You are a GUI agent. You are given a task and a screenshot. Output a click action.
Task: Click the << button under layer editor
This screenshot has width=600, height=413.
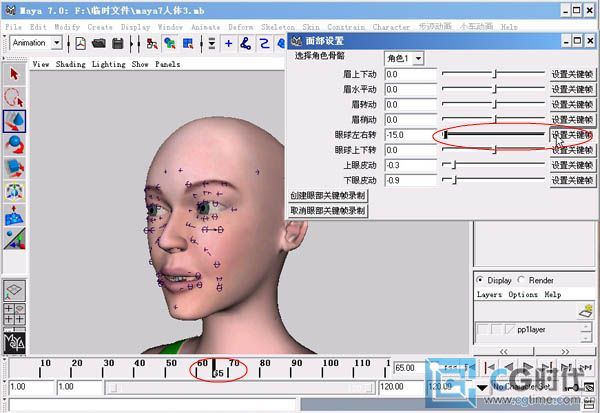504,351
